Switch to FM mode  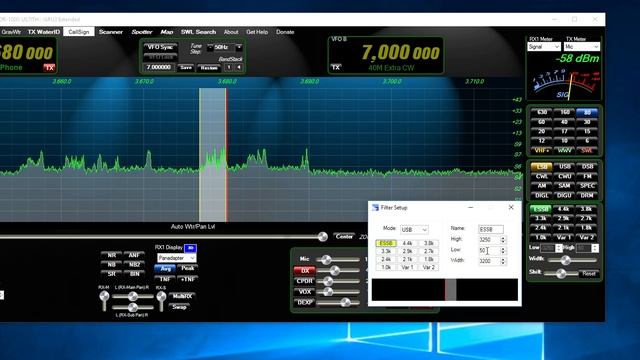[x=587, y=176]
